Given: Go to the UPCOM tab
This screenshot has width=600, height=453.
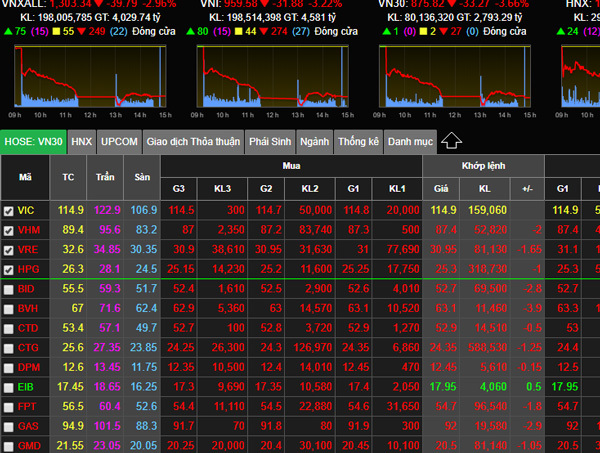Looking at the screenshot, I should (120, 142).
